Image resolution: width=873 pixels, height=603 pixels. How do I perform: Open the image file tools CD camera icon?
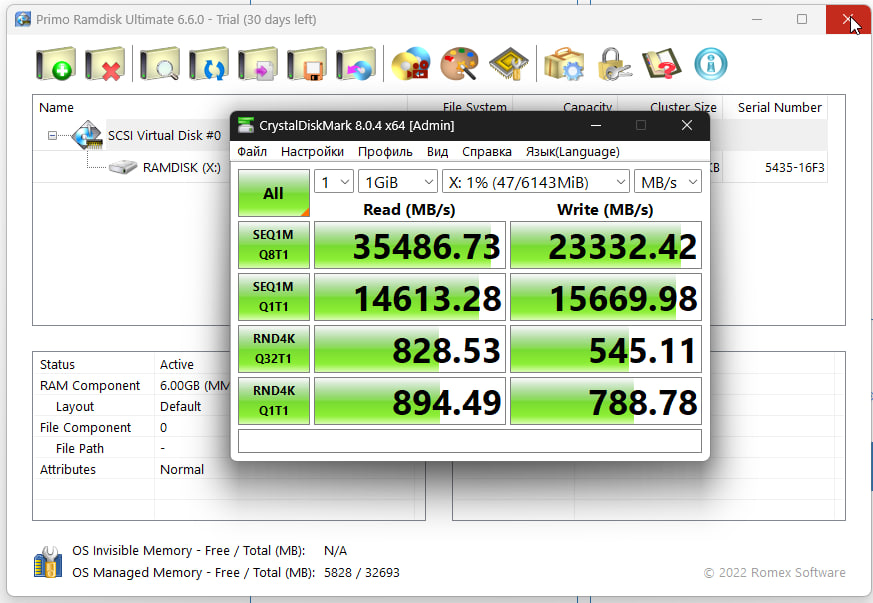click(x=411, y=63)
